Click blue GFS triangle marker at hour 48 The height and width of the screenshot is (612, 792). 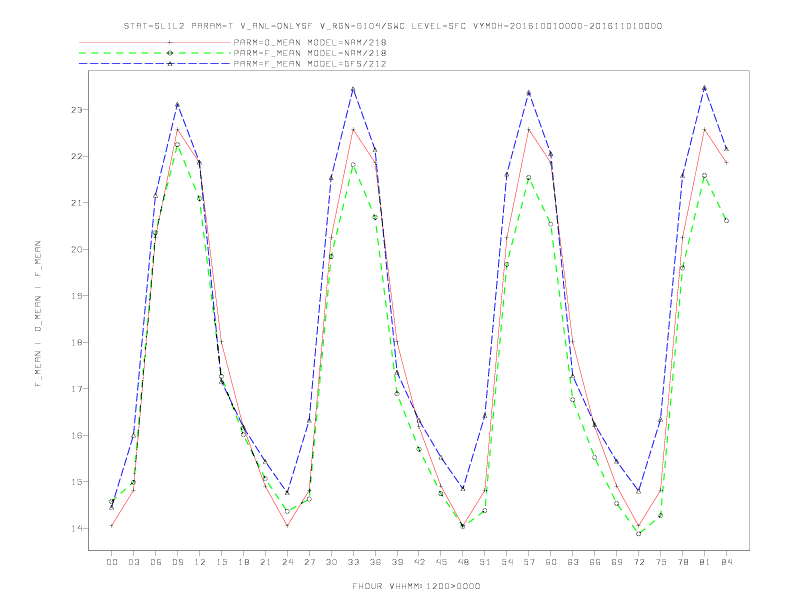[463, 488]
